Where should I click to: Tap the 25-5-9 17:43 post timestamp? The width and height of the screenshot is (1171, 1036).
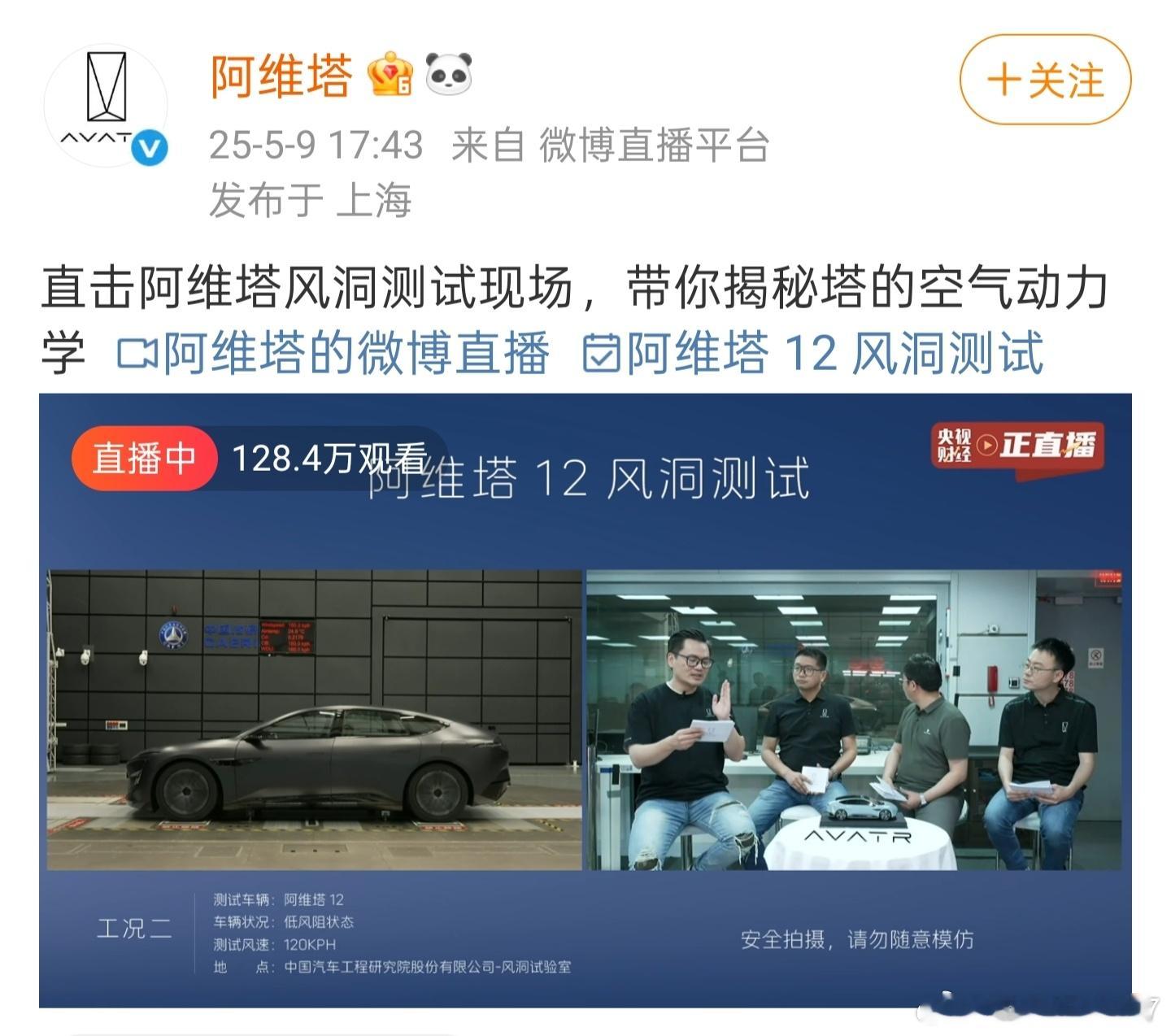click(316, 146)
